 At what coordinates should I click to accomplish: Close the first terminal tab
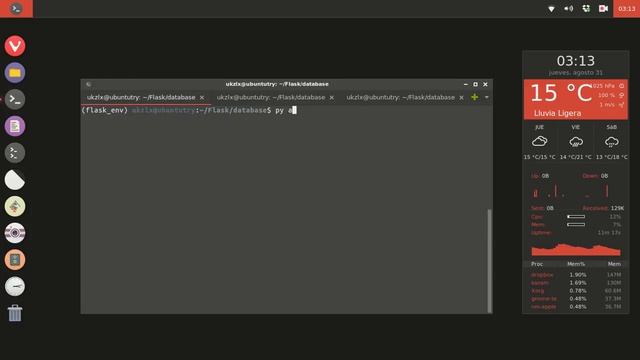pyautogui.click(x=202, y=98)
